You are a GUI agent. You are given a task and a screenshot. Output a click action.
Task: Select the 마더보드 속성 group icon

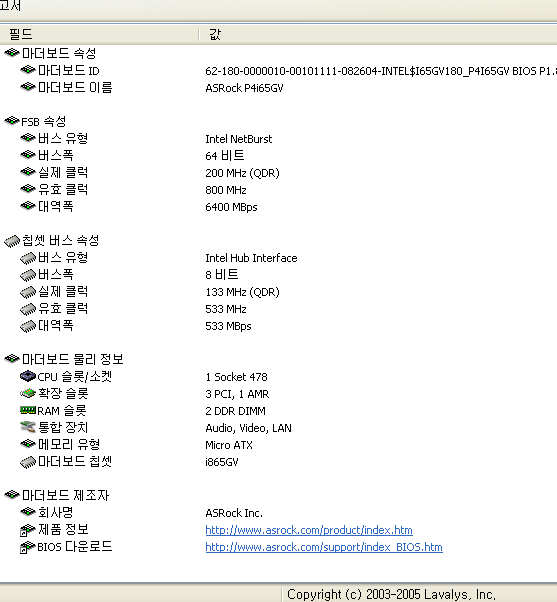click(x=12, y=53)
